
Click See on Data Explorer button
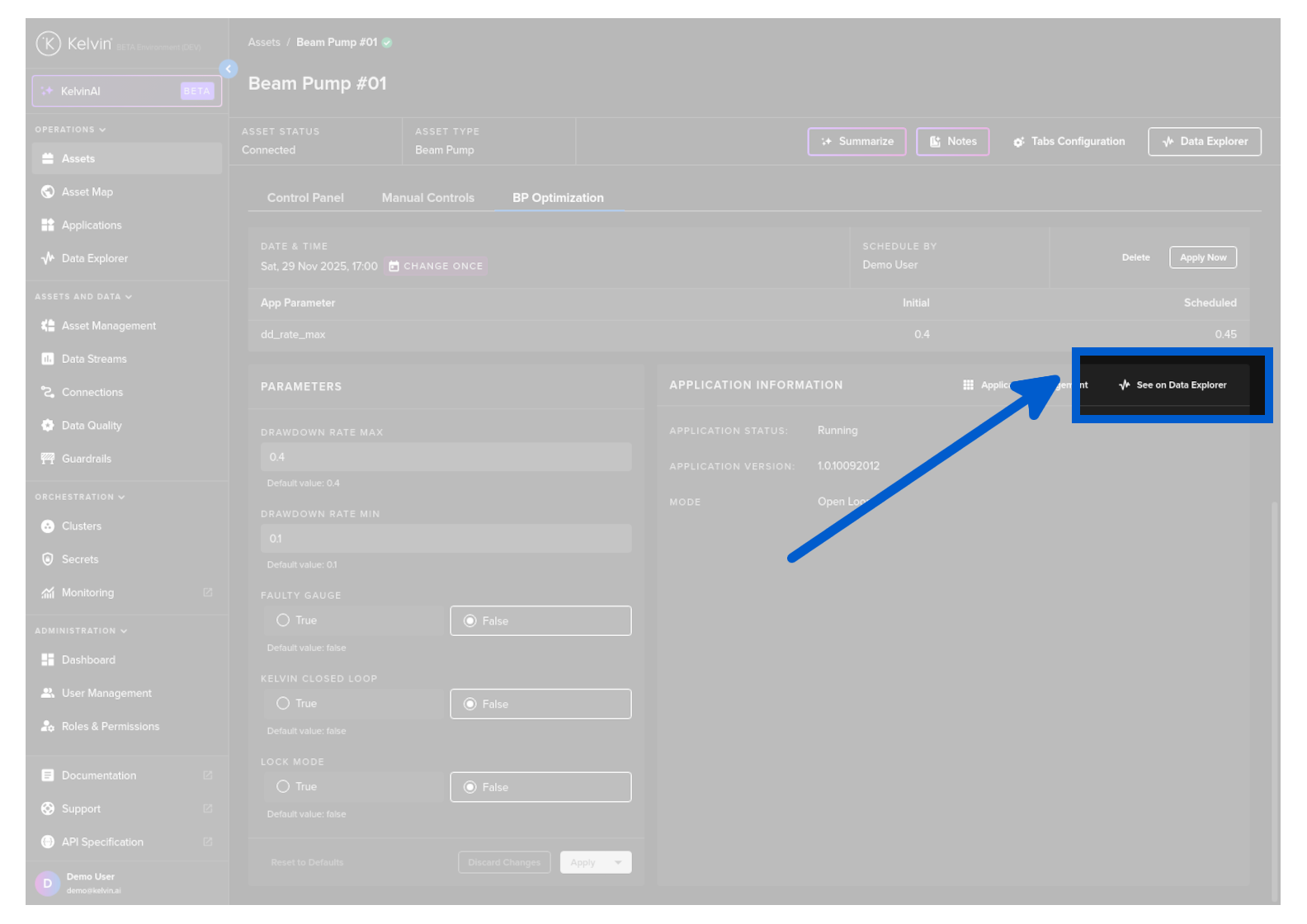click(x=1173, y=385)
